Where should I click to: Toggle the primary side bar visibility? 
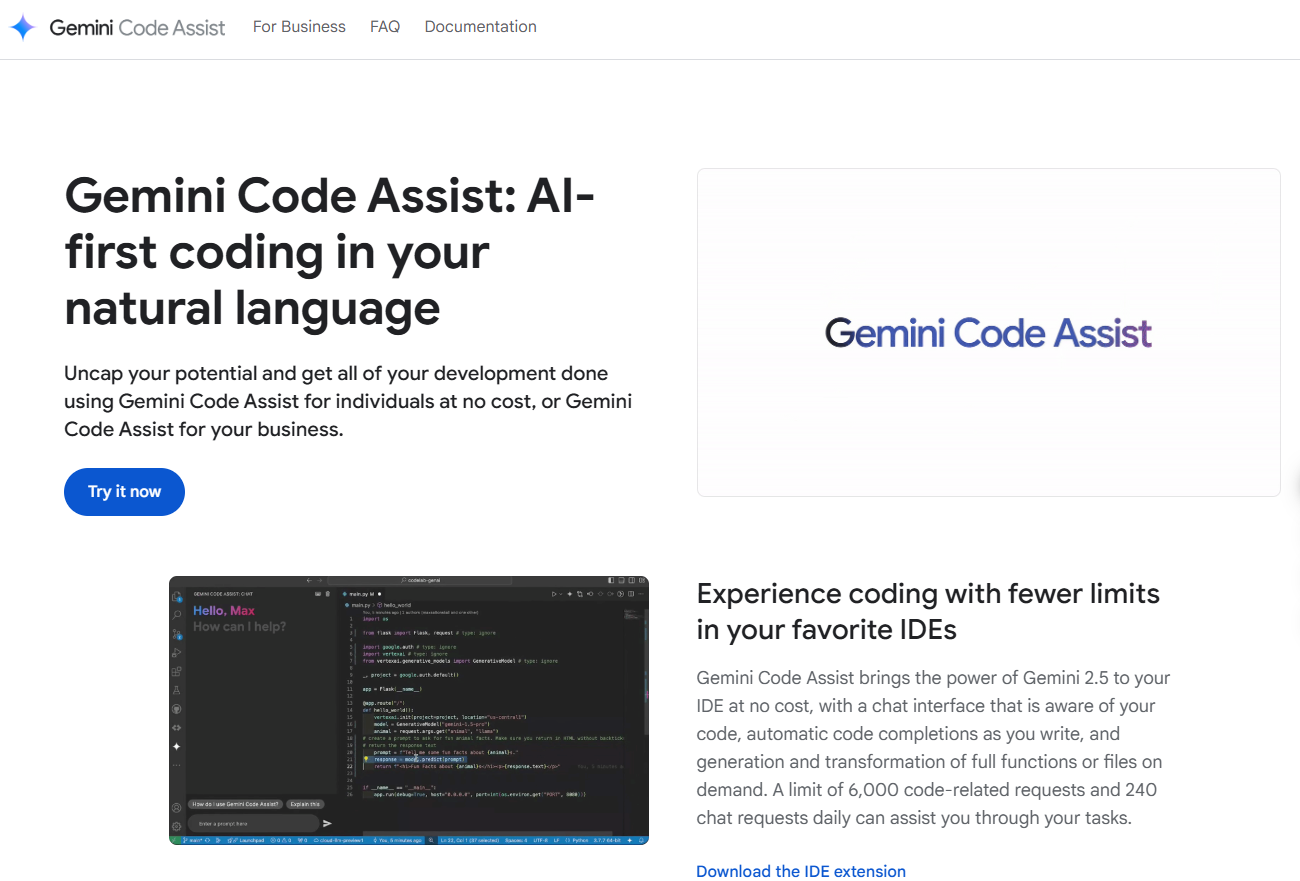coord(611,580)
